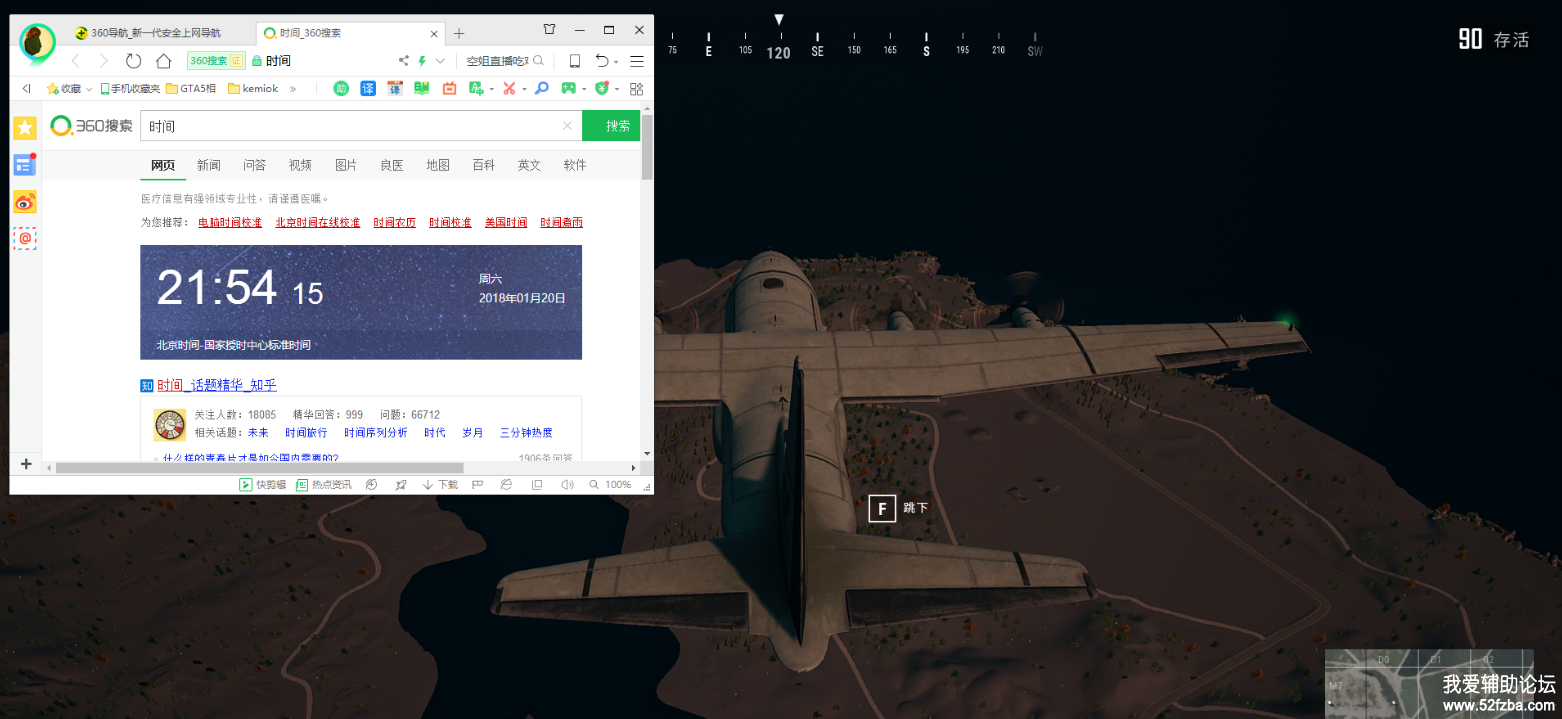Open the 收藏 favorites star button
The image size is (1562, 719).
[64, 89]
